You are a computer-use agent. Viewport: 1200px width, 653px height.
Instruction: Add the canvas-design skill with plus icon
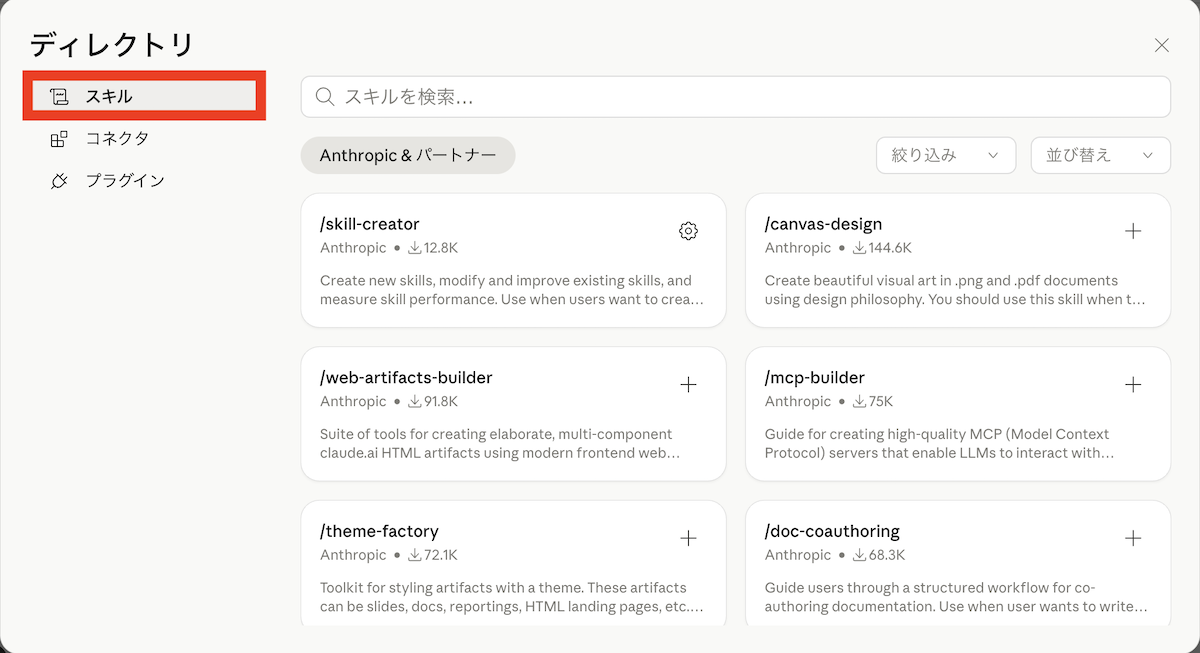[1133, 231]
